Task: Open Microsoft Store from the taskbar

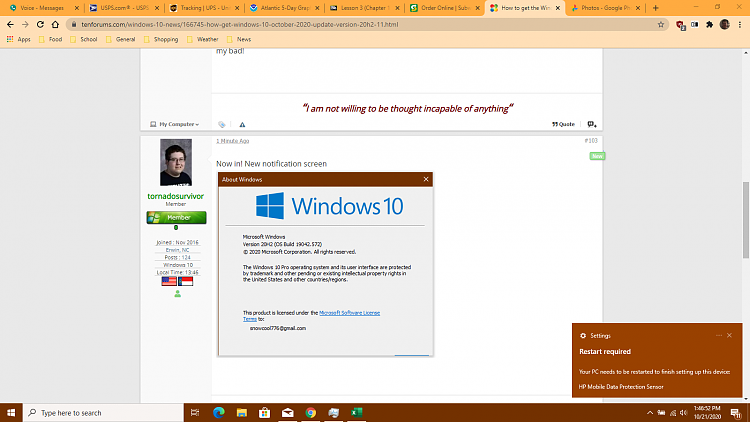Action: pyautogui.click(x=265, y=412)
